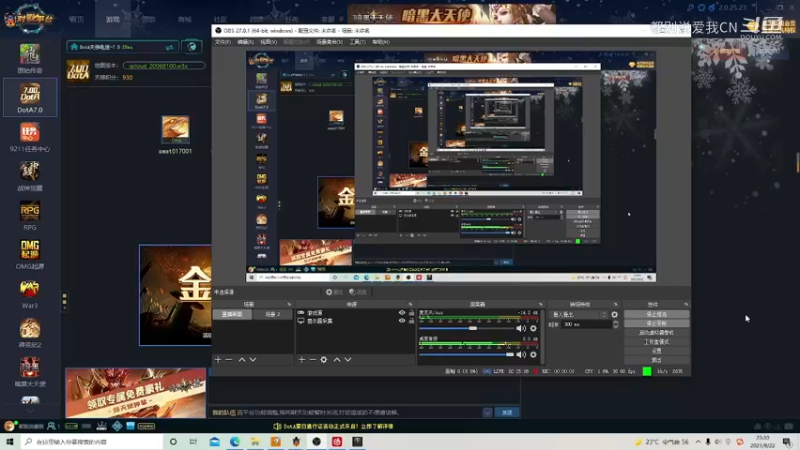Image resolution: width=800 pixels, height=450 pixels.
Task: Pop out the Audio Mixer dock panel icon
Action: pos(540,305)
